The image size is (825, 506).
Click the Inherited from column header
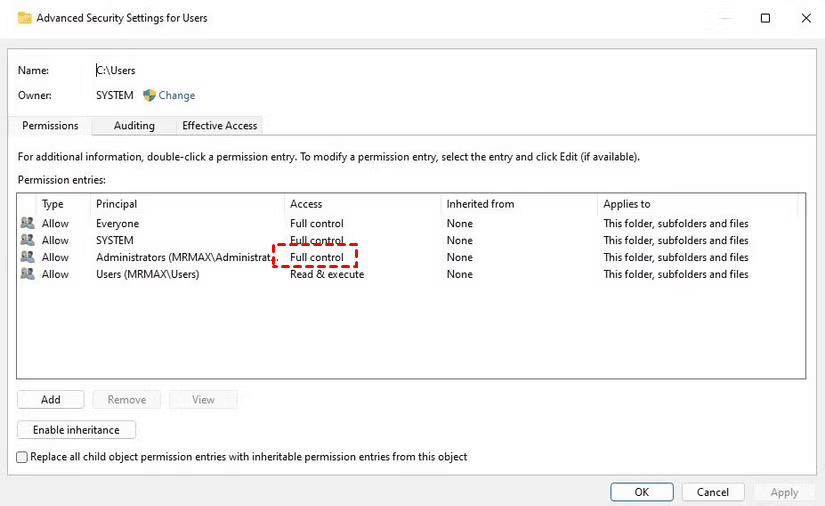point(480,204)
